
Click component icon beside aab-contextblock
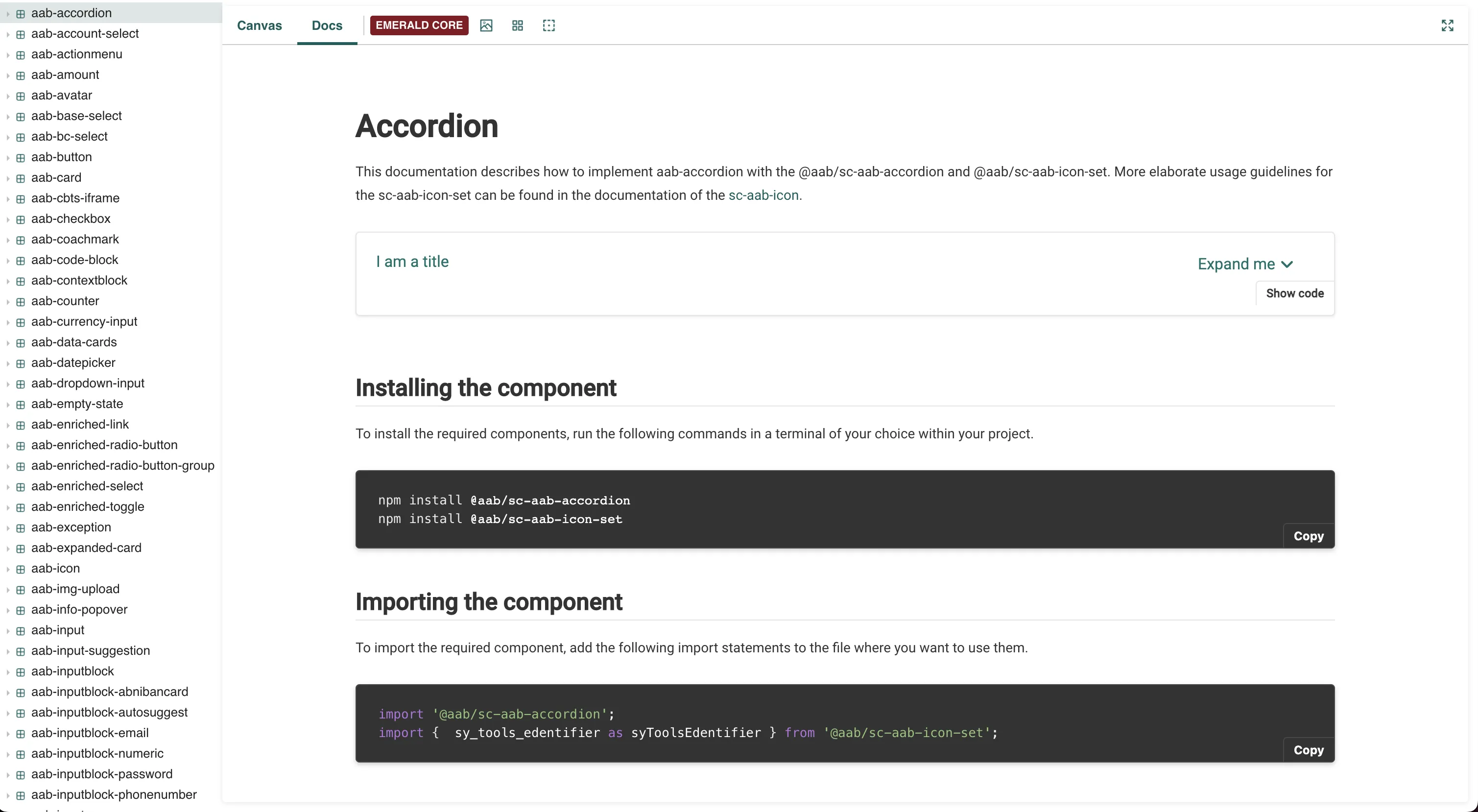21,281
